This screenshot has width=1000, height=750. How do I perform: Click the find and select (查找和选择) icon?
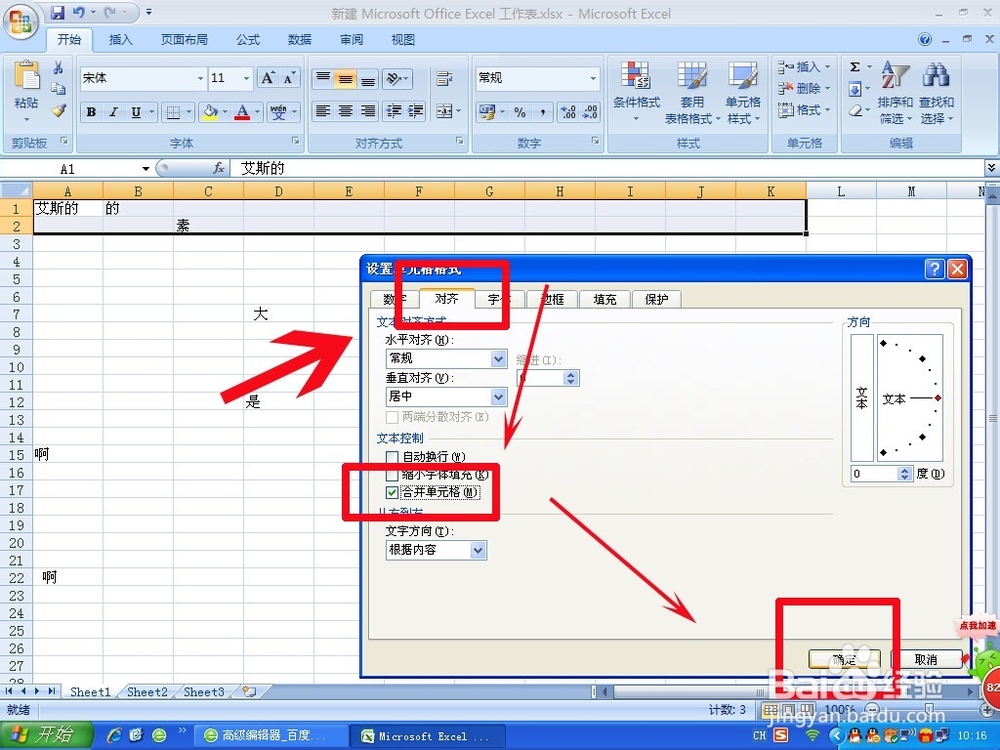coord(936,90)
